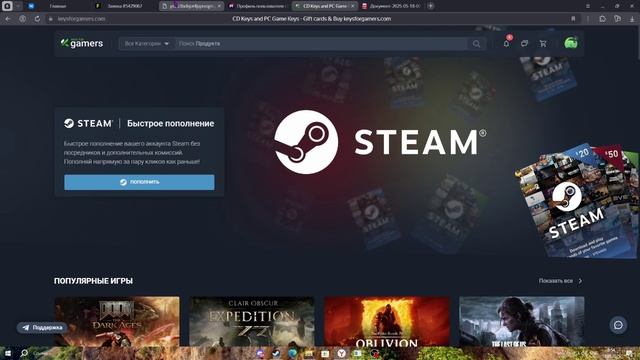This screenshot has height=360, width=640.
Task: Click the blue пополнить button
Action: pyautogui.click(x=139, y=182)
